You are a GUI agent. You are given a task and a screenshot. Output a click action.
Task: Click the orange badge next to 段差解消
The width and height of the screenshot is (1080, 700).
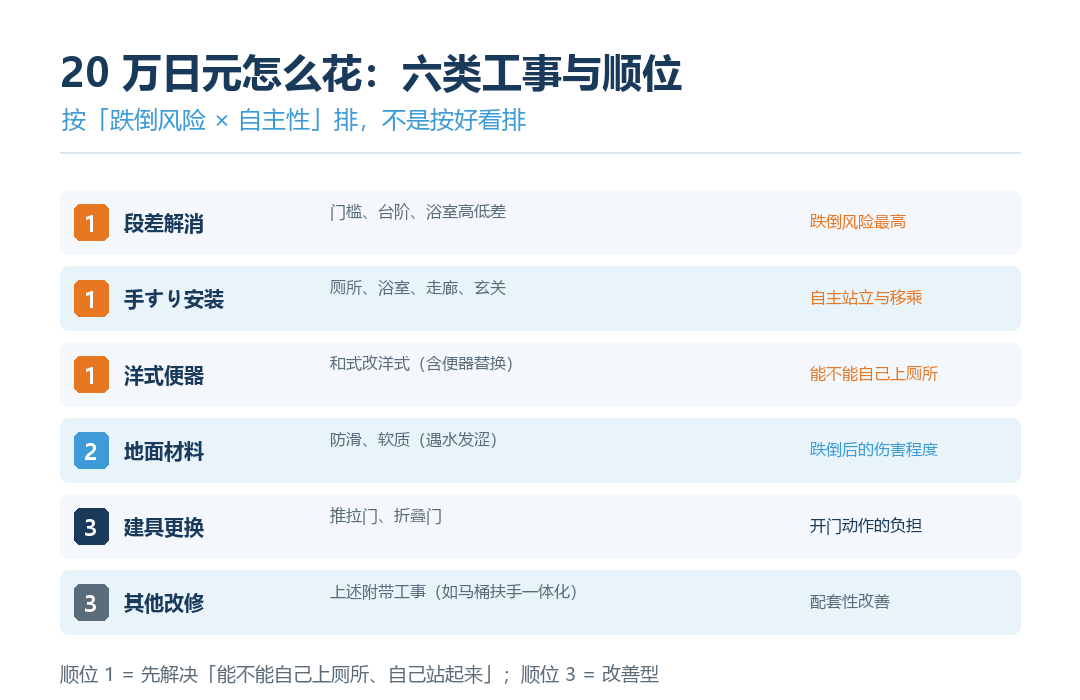[92, 223]
